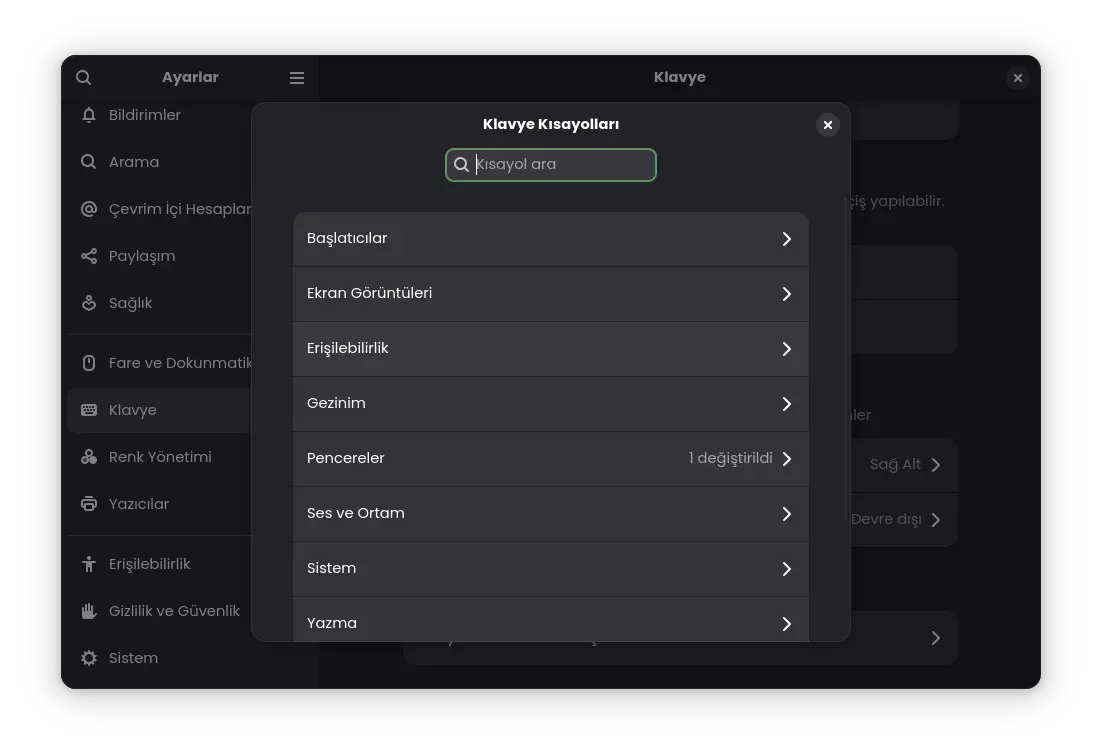1102x756 pixels.
Task: Click the Renk Yönetimi color icon
Action: coord(89,457)
